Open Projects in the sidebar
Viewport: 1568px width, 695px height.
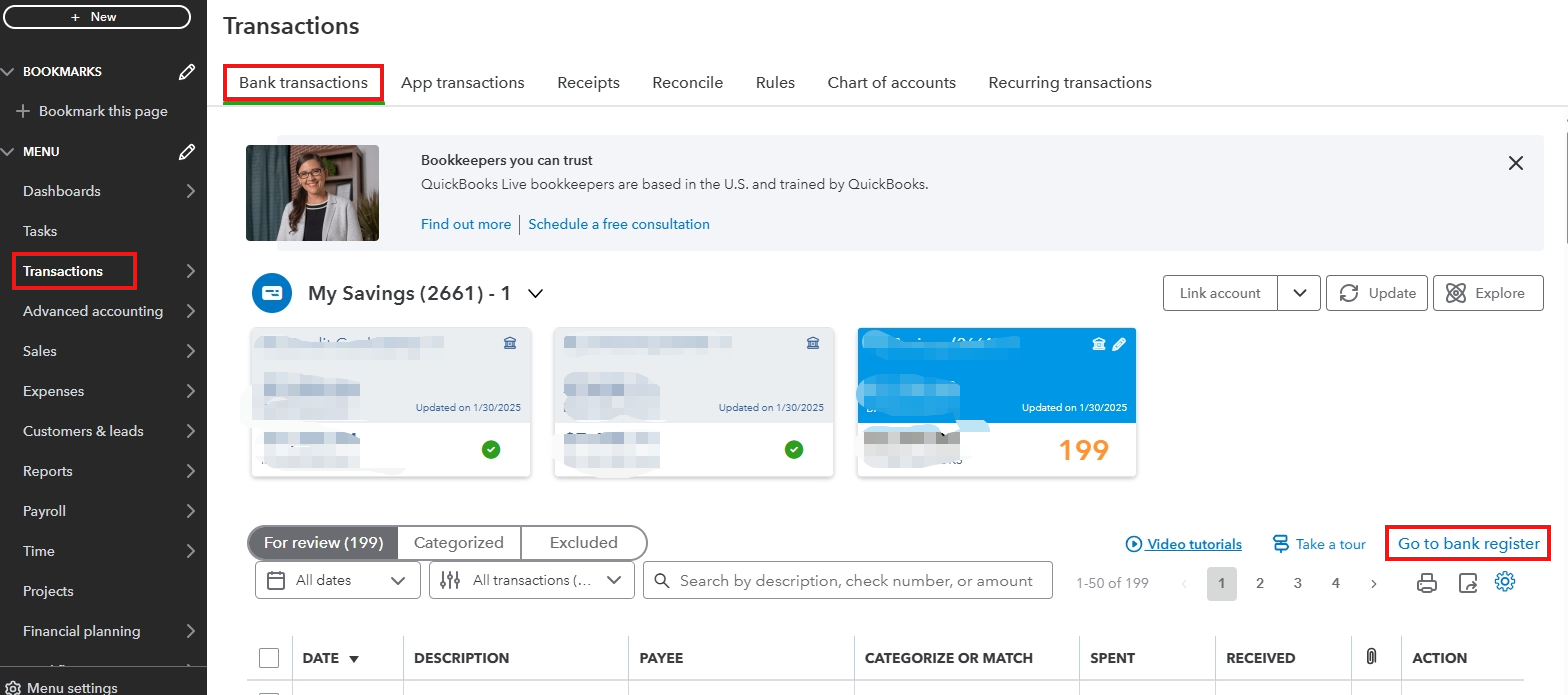tap(49, 591)
